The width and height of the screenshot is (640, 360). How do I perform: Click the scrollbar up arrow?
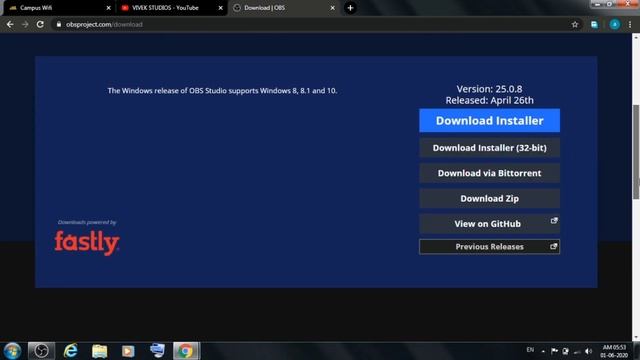coord(636,37)
